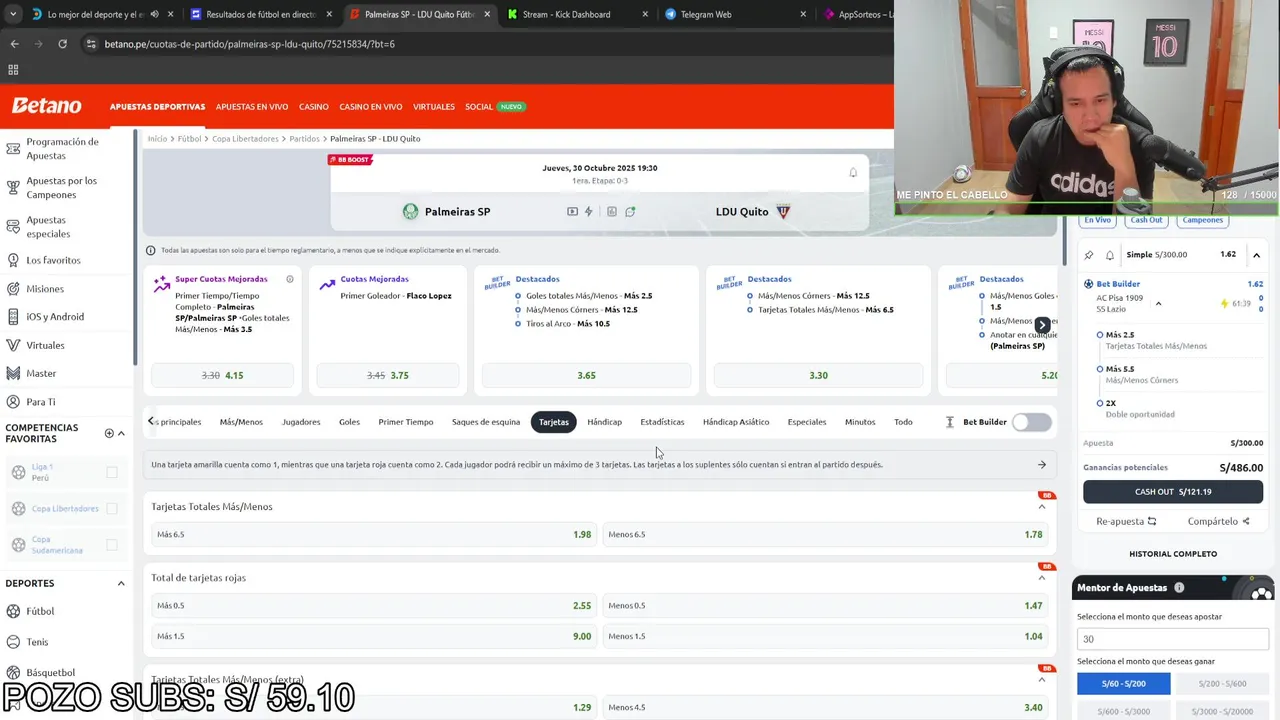
Task: Select the S/60 - S/200 win range
Action: pos(1123,684)
